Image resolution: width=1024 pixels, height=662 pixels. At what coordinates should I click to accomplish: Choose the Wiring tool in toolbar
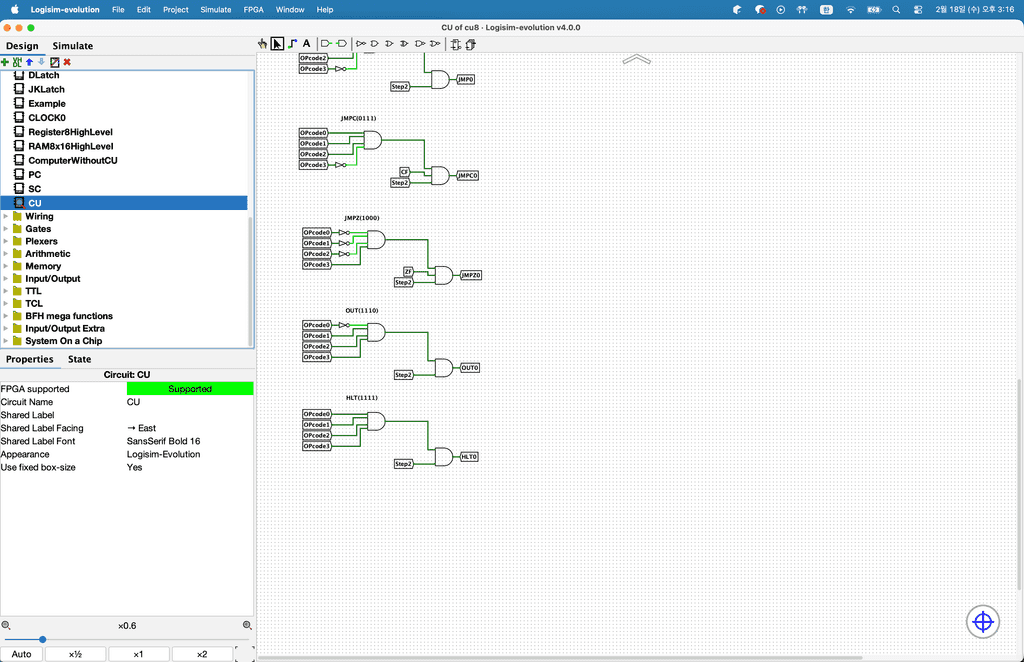tap(292, 44)
